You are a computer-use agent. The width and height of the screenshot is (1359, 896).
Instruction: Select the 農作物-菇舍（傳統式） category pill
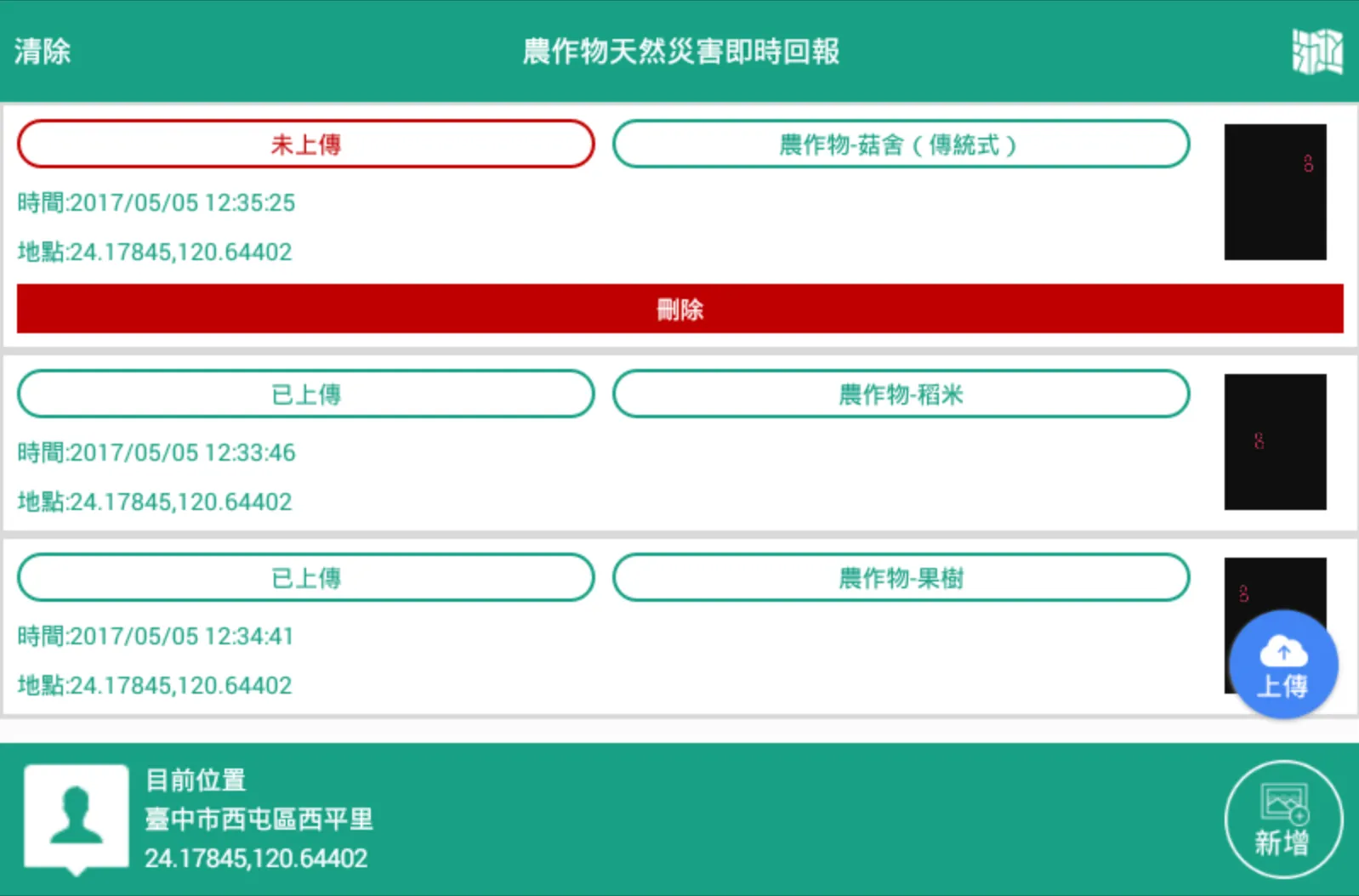tap(901, 144)
